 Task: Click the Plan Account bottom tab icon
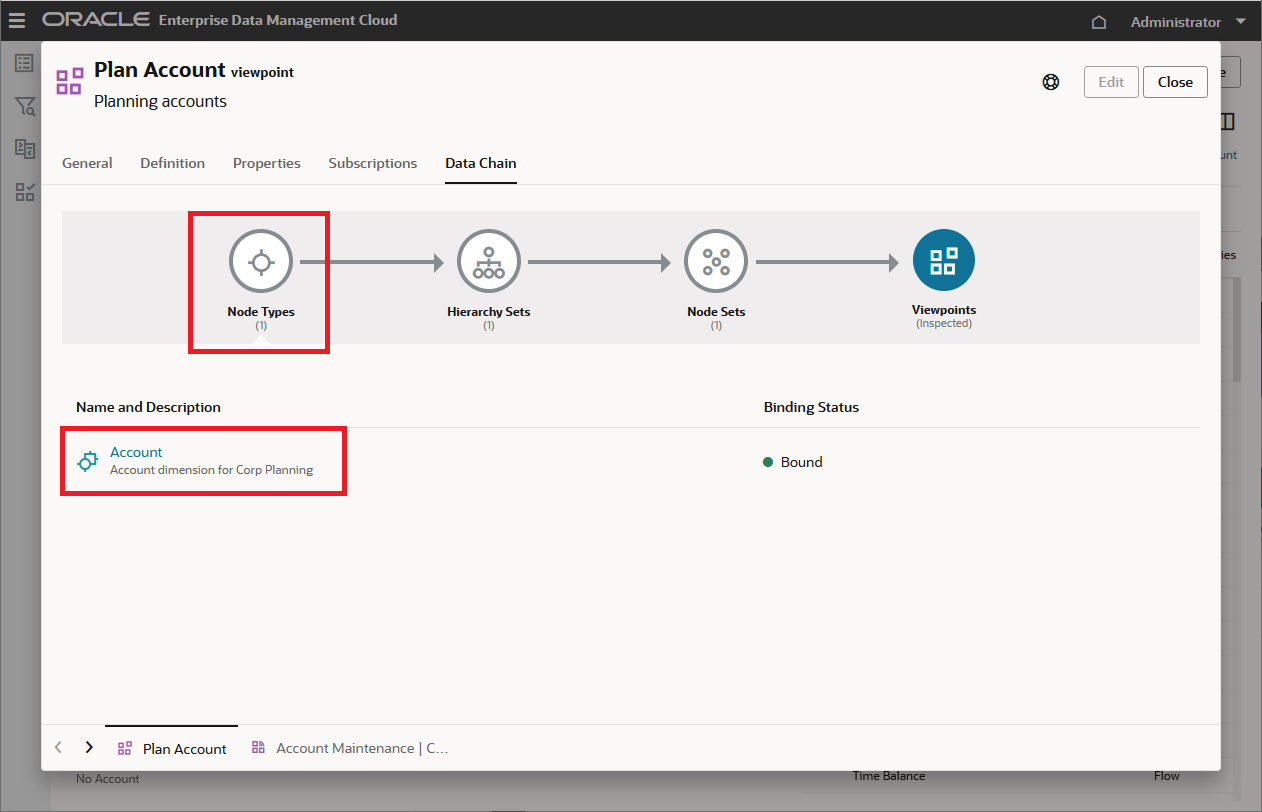point(125,748)
